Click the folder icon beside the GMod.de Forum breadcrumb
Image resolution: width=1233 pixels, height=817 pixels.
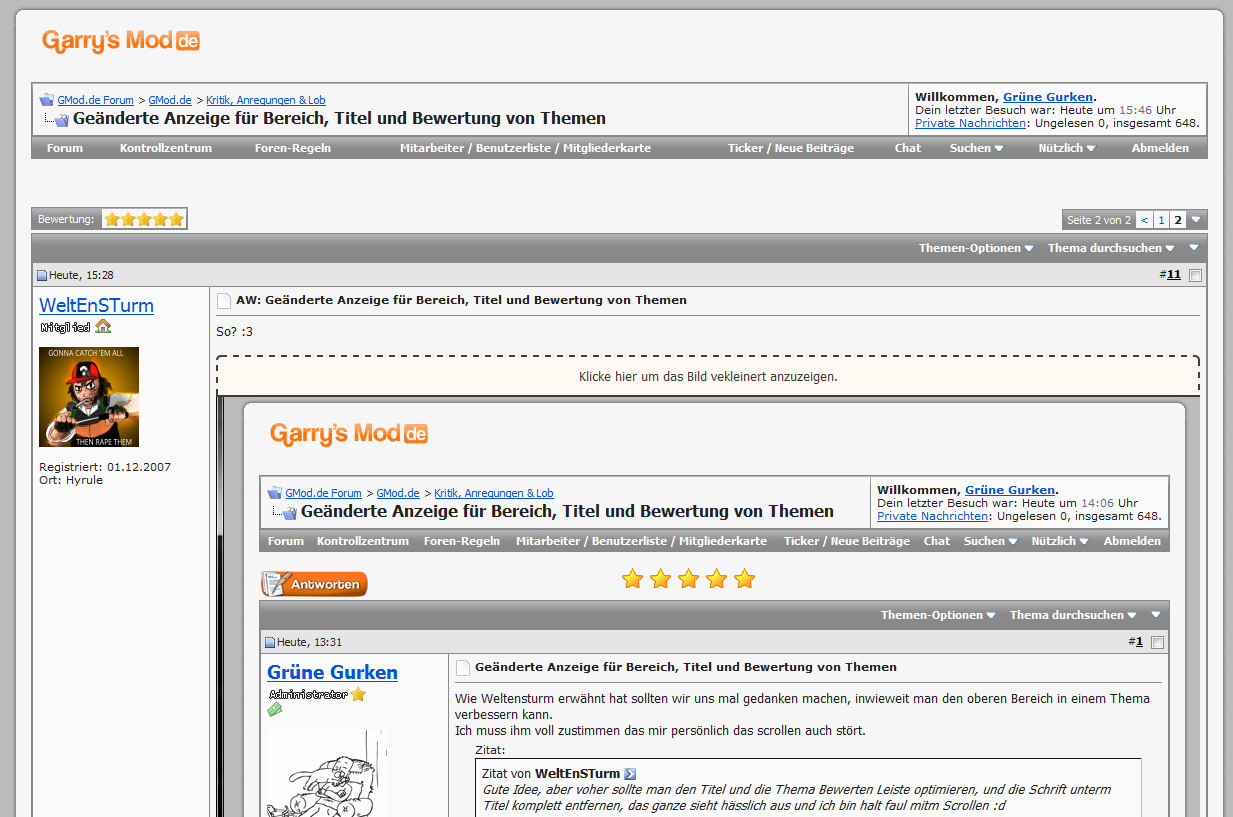(47, 100)
